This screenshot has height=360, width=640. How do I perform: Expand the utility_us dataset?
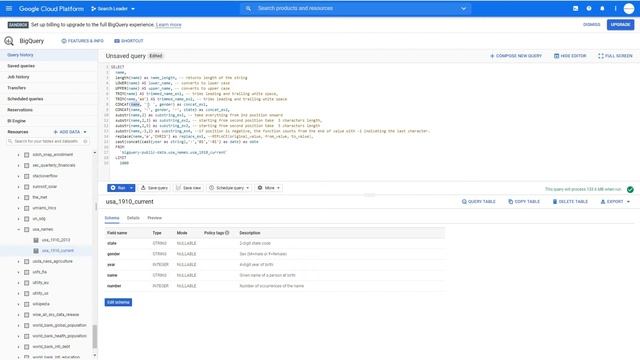tap(18, 294)
